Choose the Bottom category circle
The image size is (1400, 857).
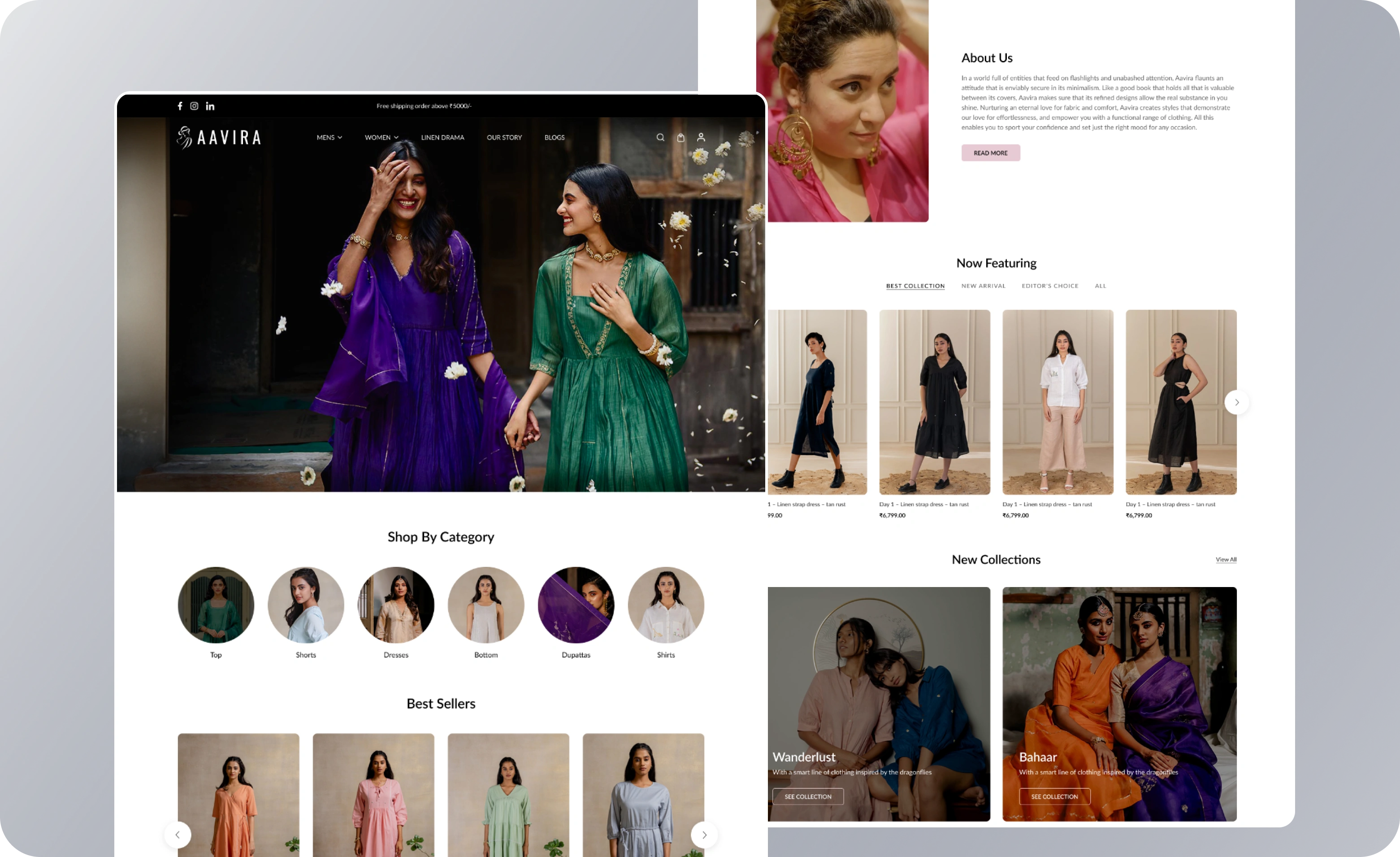[x=486, y=605]
